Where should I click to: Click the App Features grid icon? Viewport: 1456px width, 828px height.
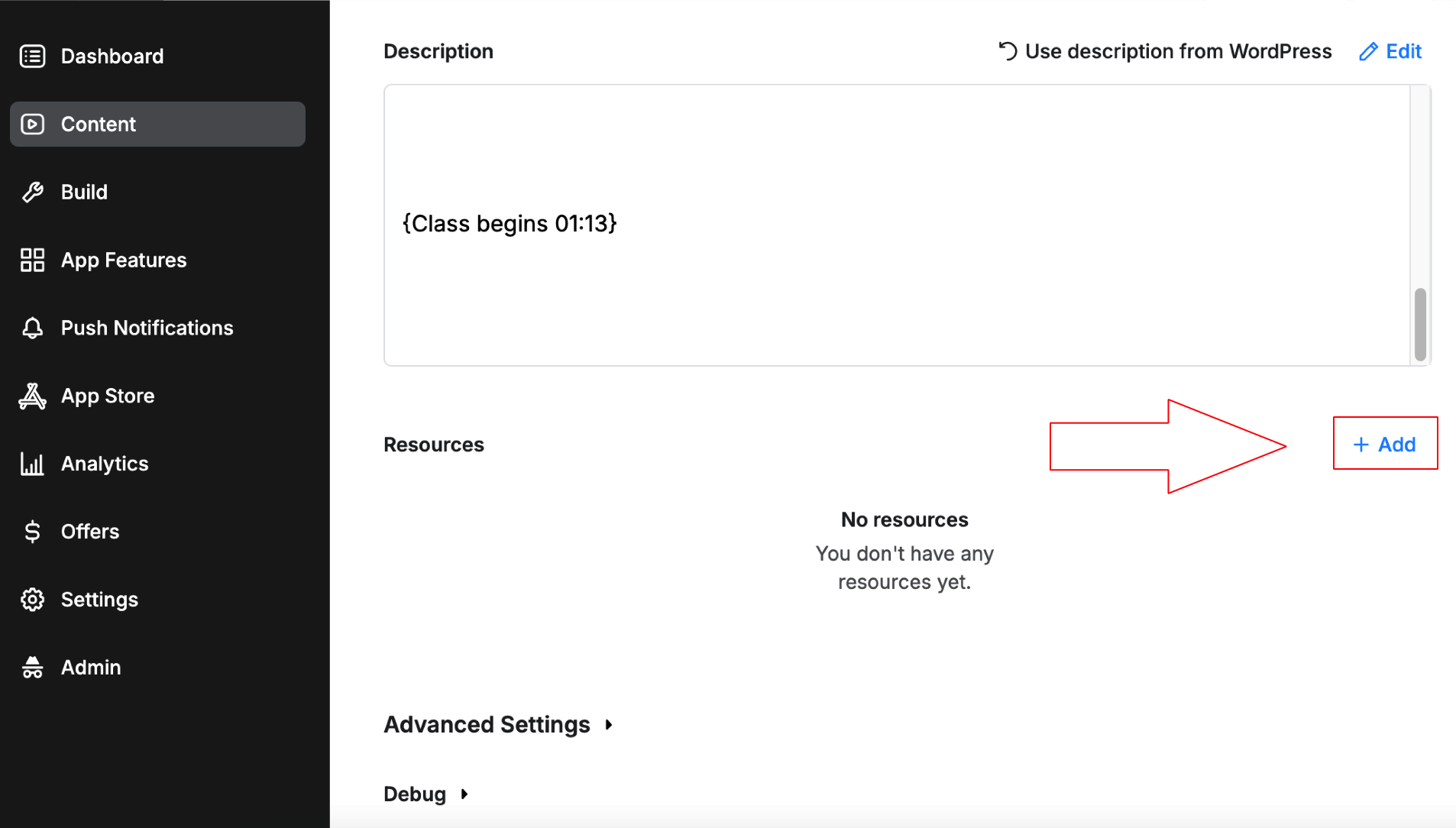click(32, 260)
